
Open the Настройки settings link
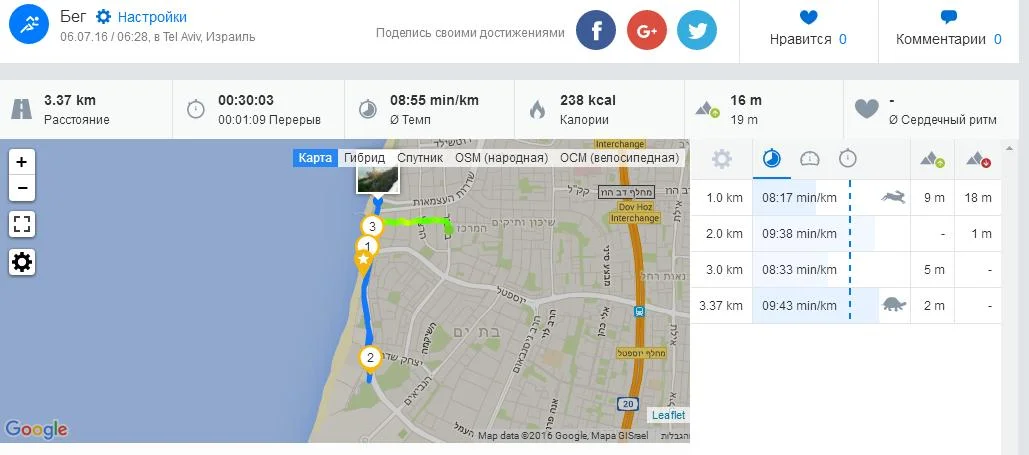point(152,17)
